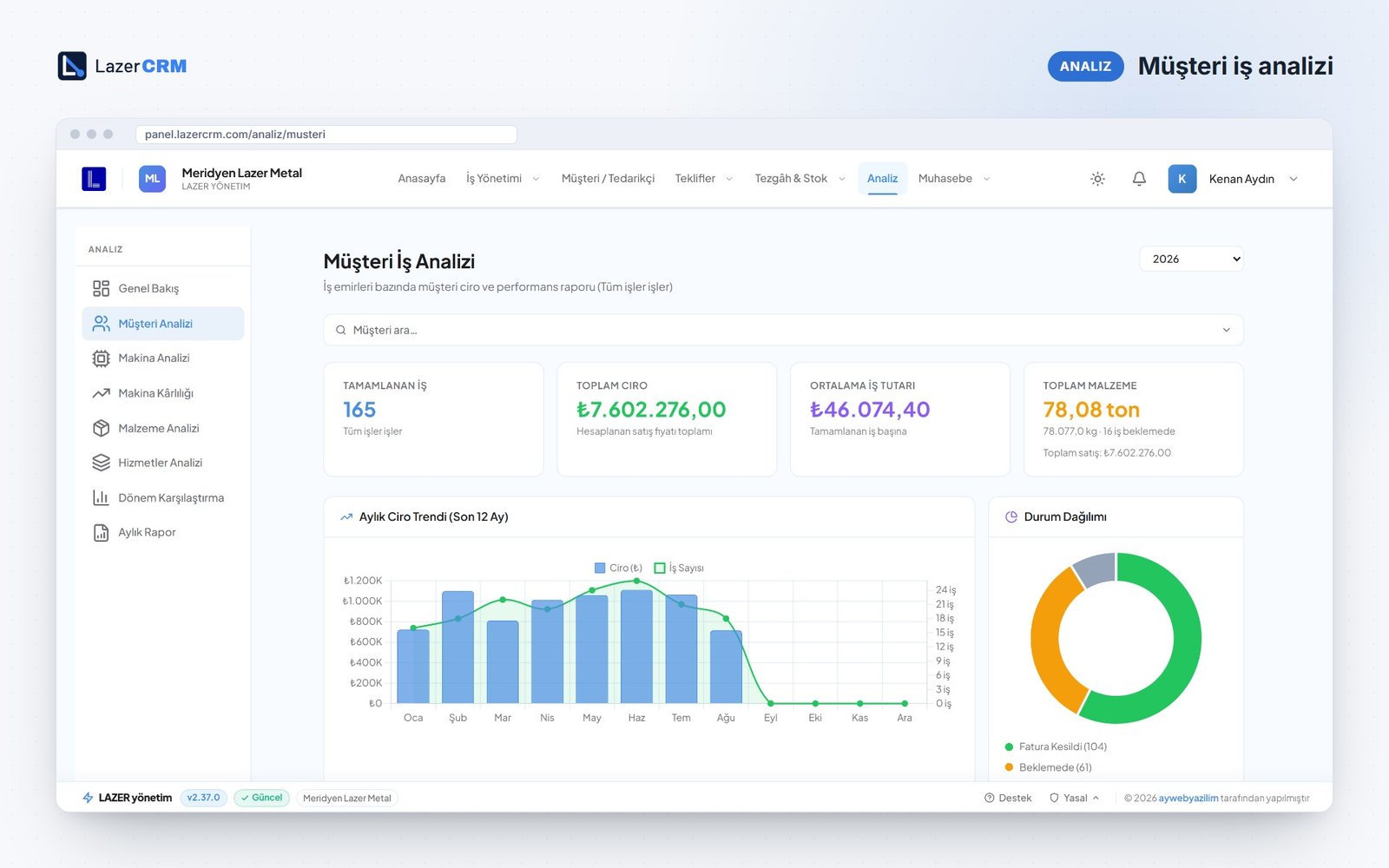Open the Yasal footer menu
Viewport: 1389px width, 868px height.
pos(1075,798)
